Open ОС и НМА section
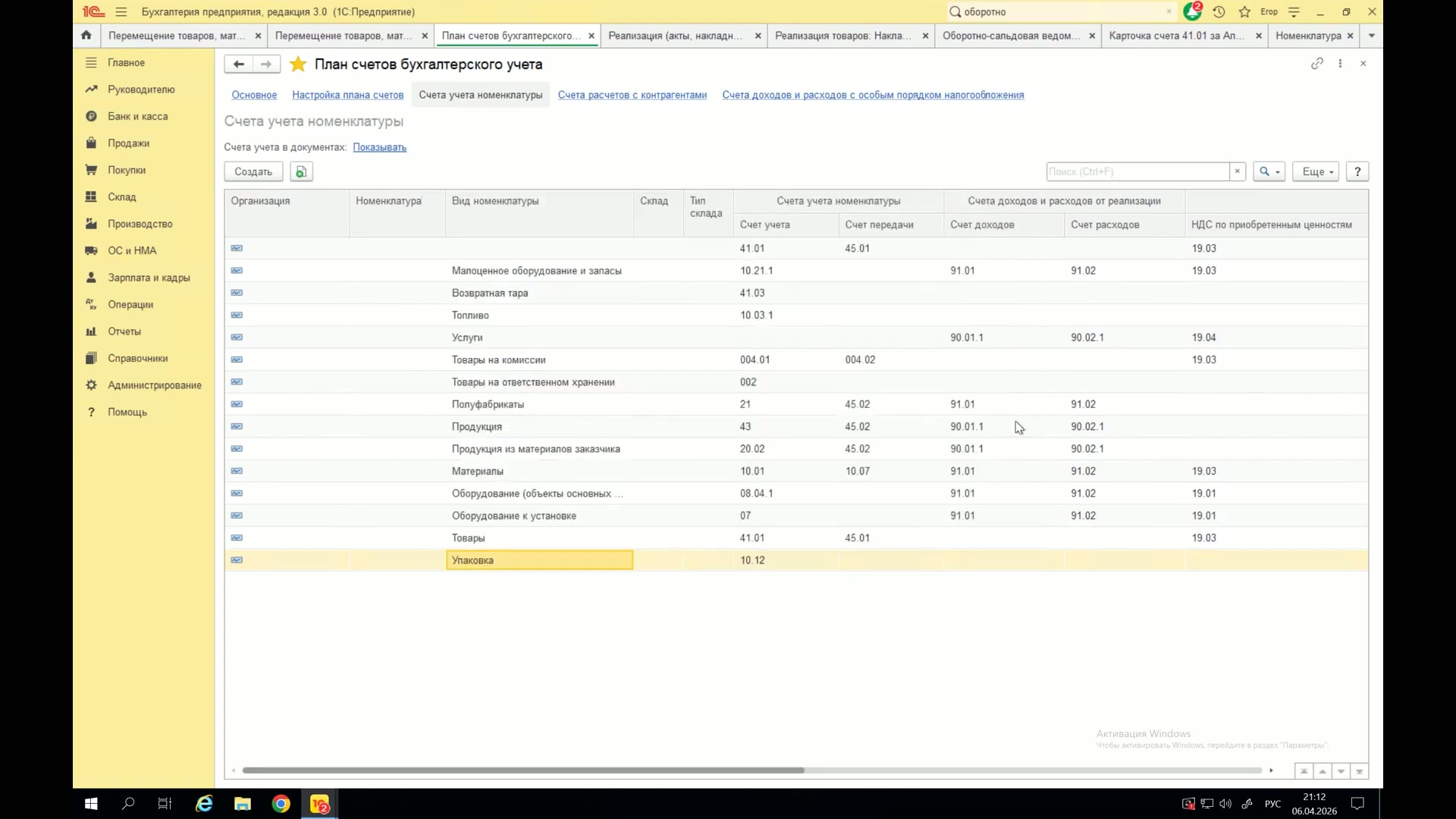Viewport: 1456px width, 819px height. pos(132,250)
